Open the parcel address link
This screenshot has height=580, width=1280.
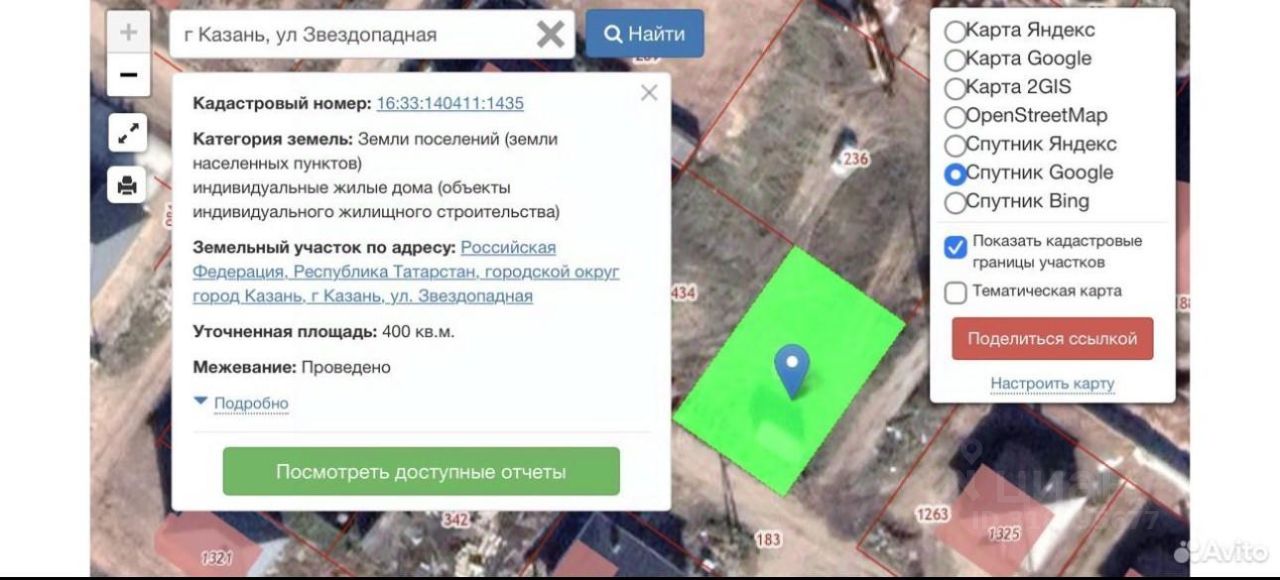tap(406, 272)
